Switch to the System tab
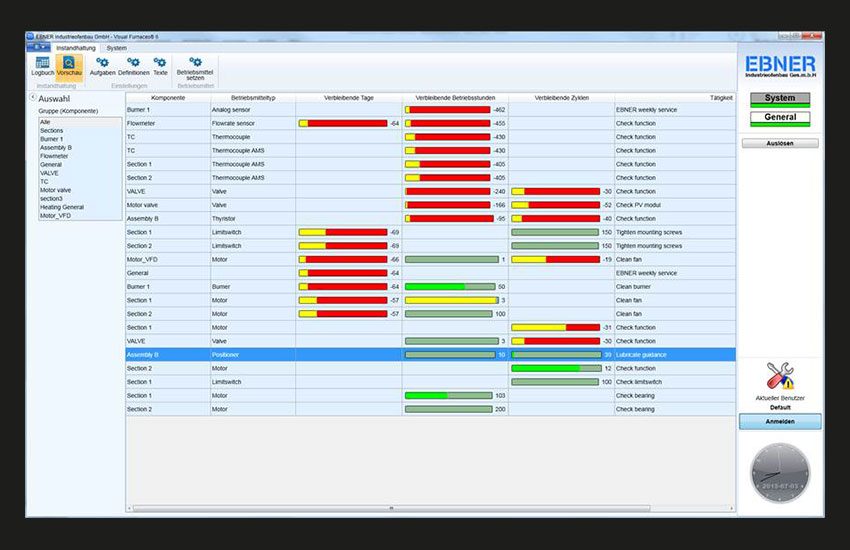 click(x=117, y=48)
